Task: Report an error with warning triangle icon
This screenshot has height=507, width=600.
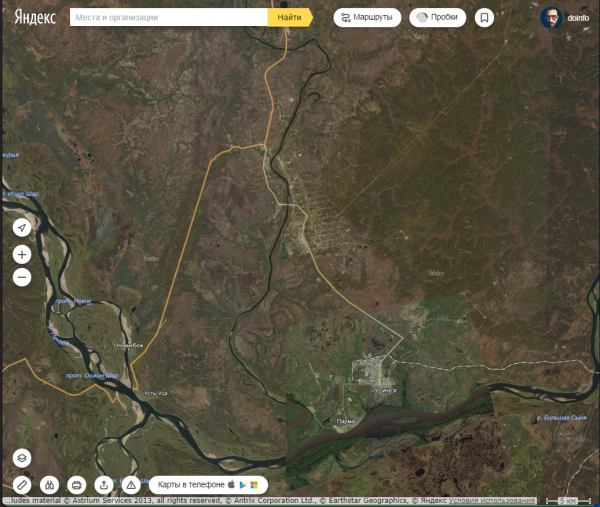Action: click(x=131, y=485)
